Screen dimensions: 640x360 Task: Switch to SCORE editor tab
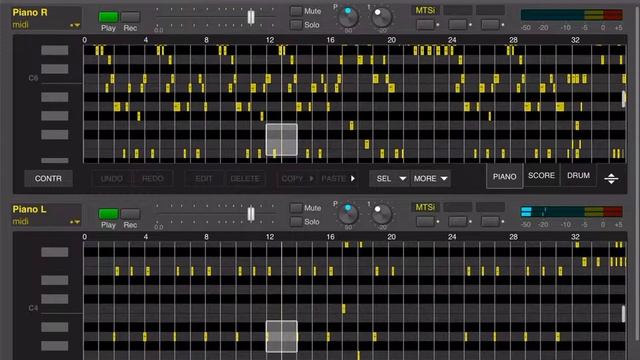(x=542, y=176)
